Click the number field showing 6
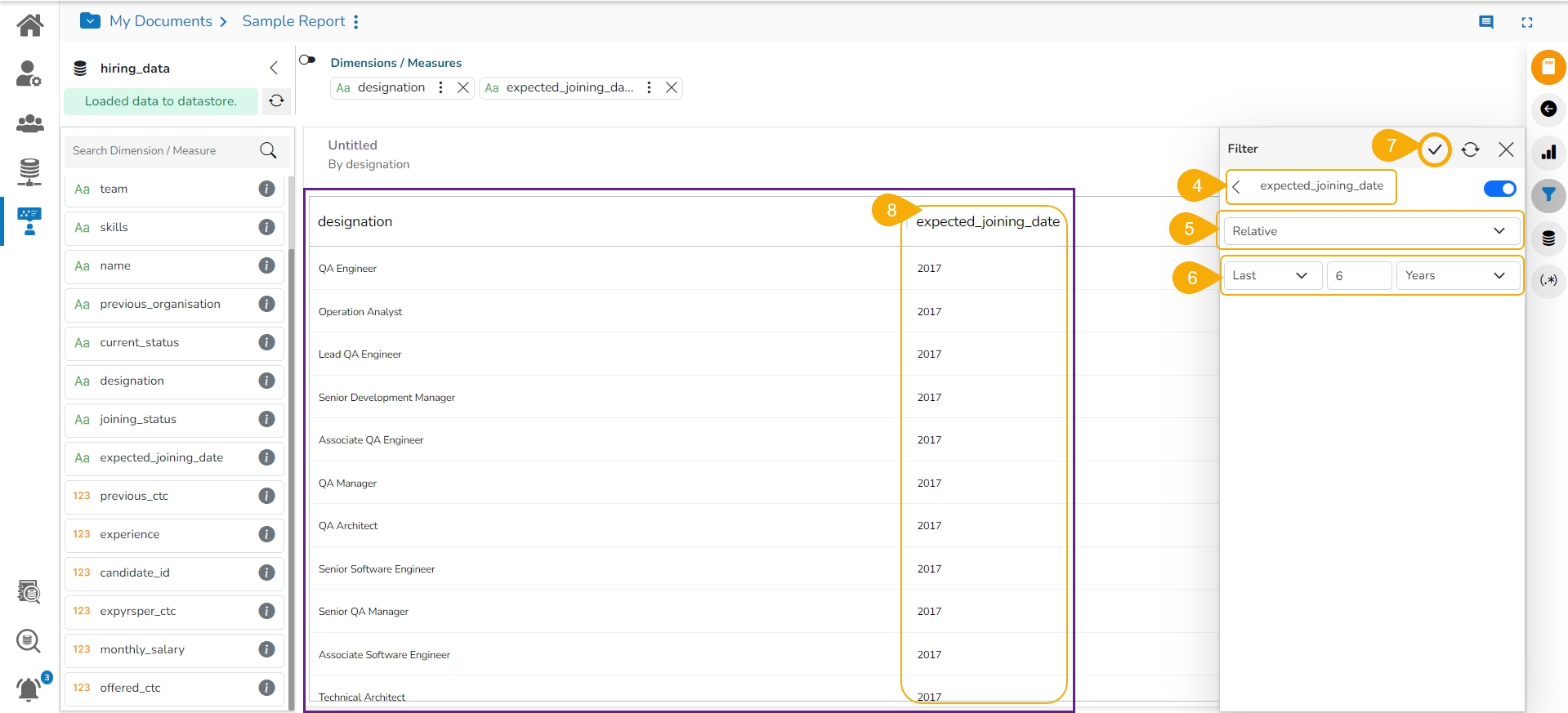The width and height of the screenshot is (1568, 713). [x=1358, y=276]
